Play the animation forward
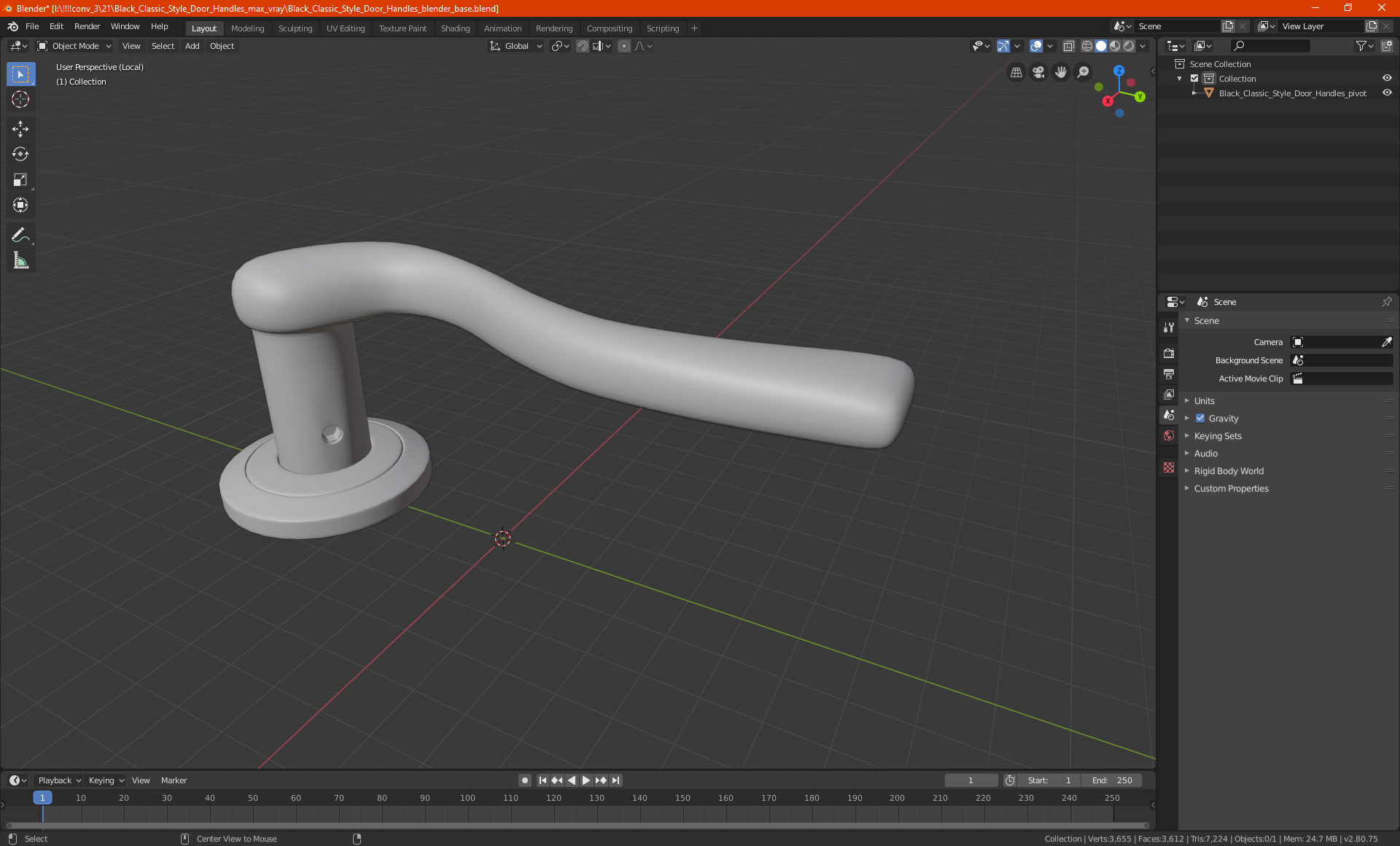 coord(586,780)
